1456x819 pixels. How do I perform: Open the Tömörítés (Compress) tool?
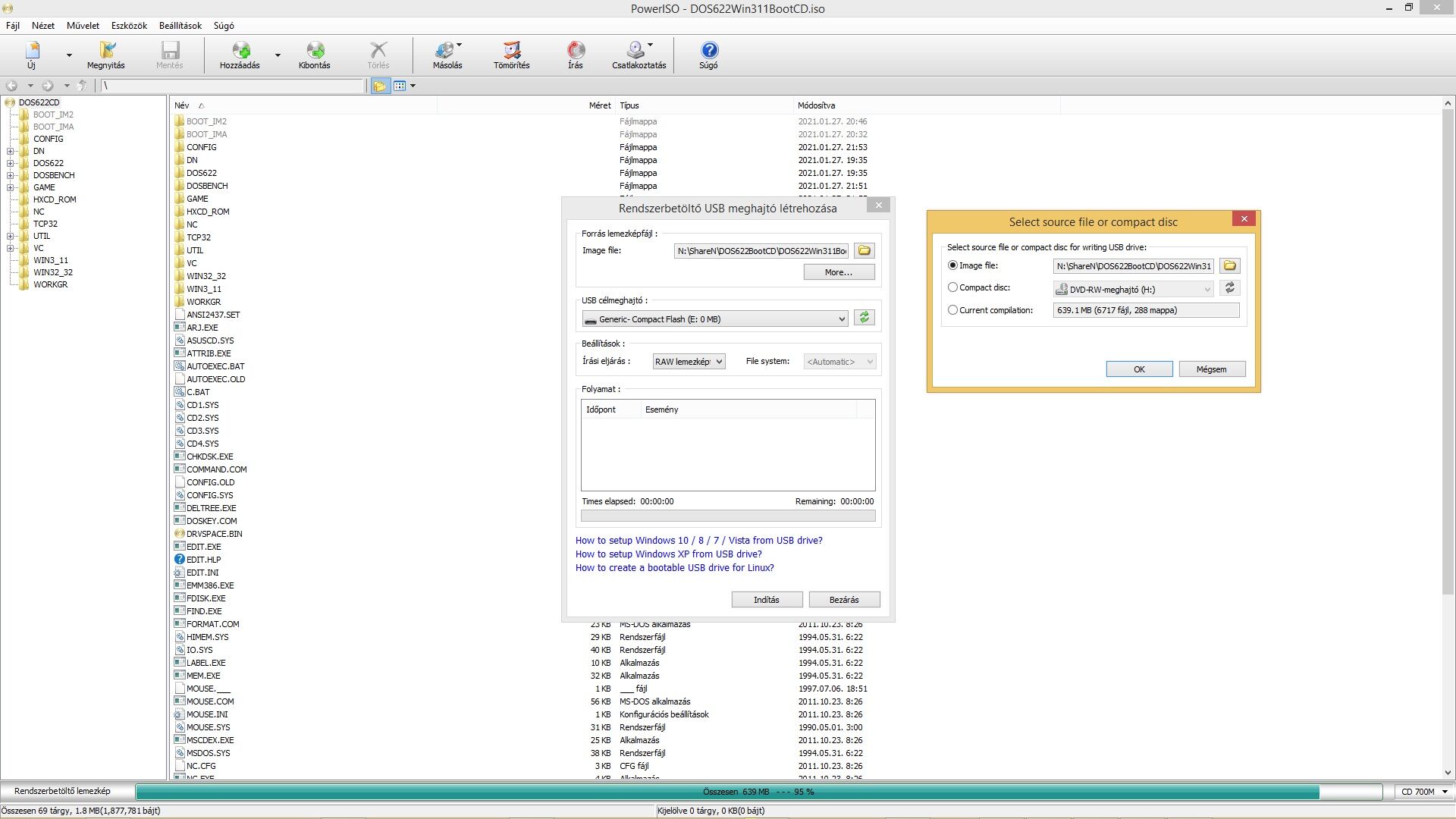point(512,51)
